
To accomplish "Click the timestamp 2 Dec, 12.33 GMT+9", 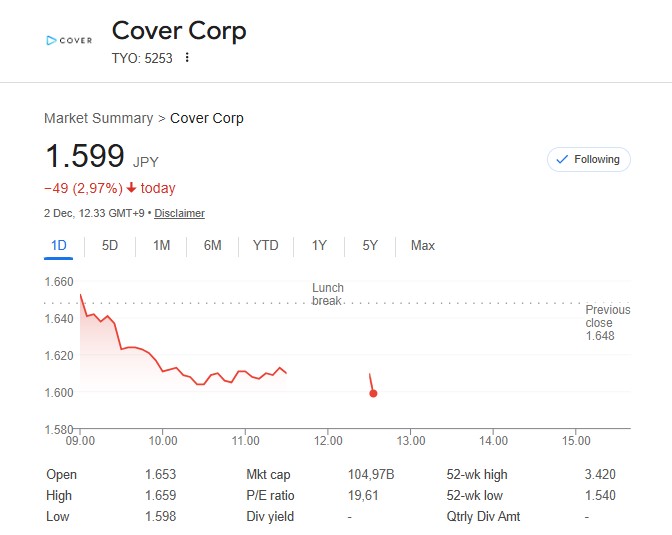I will tap(94, 213).
